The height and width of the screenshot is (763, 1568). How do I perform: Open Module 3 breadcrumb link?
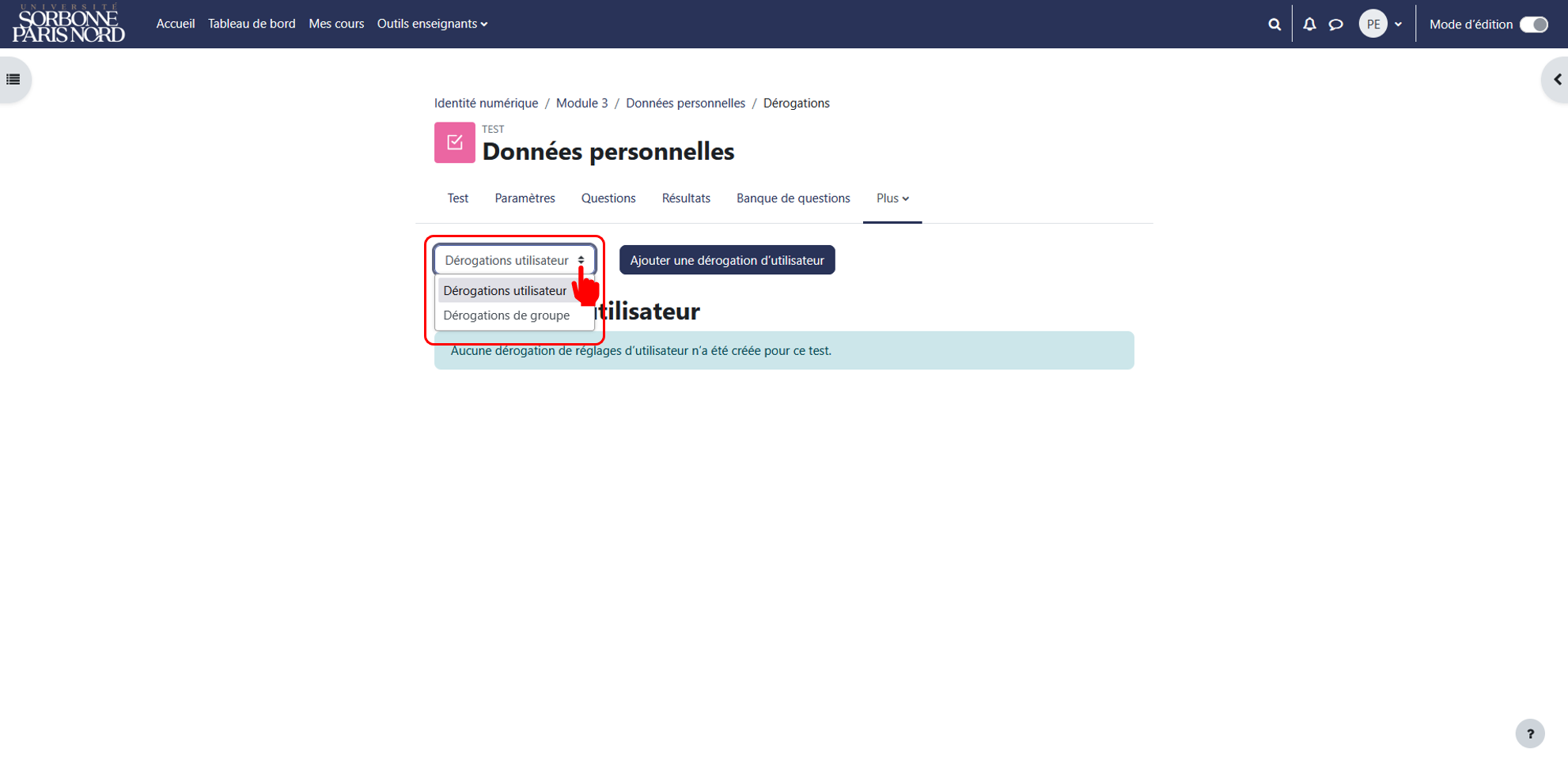pos(581,103)
